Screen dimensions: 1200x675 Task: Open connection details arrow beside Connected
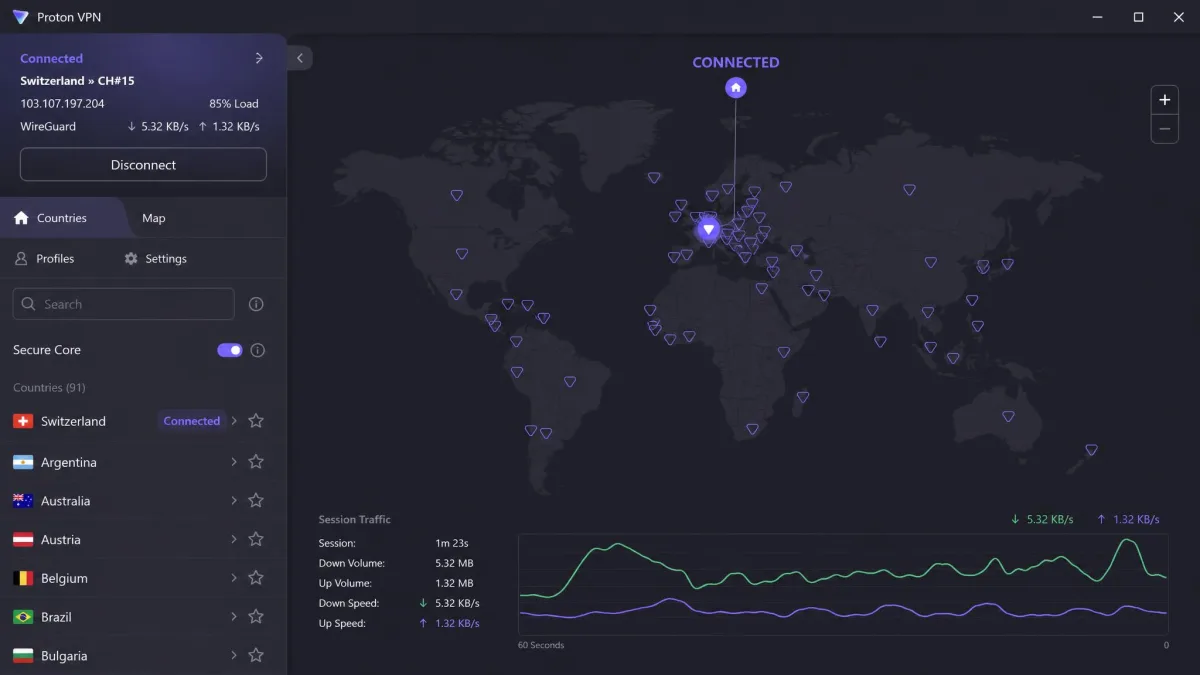(259, 58)
